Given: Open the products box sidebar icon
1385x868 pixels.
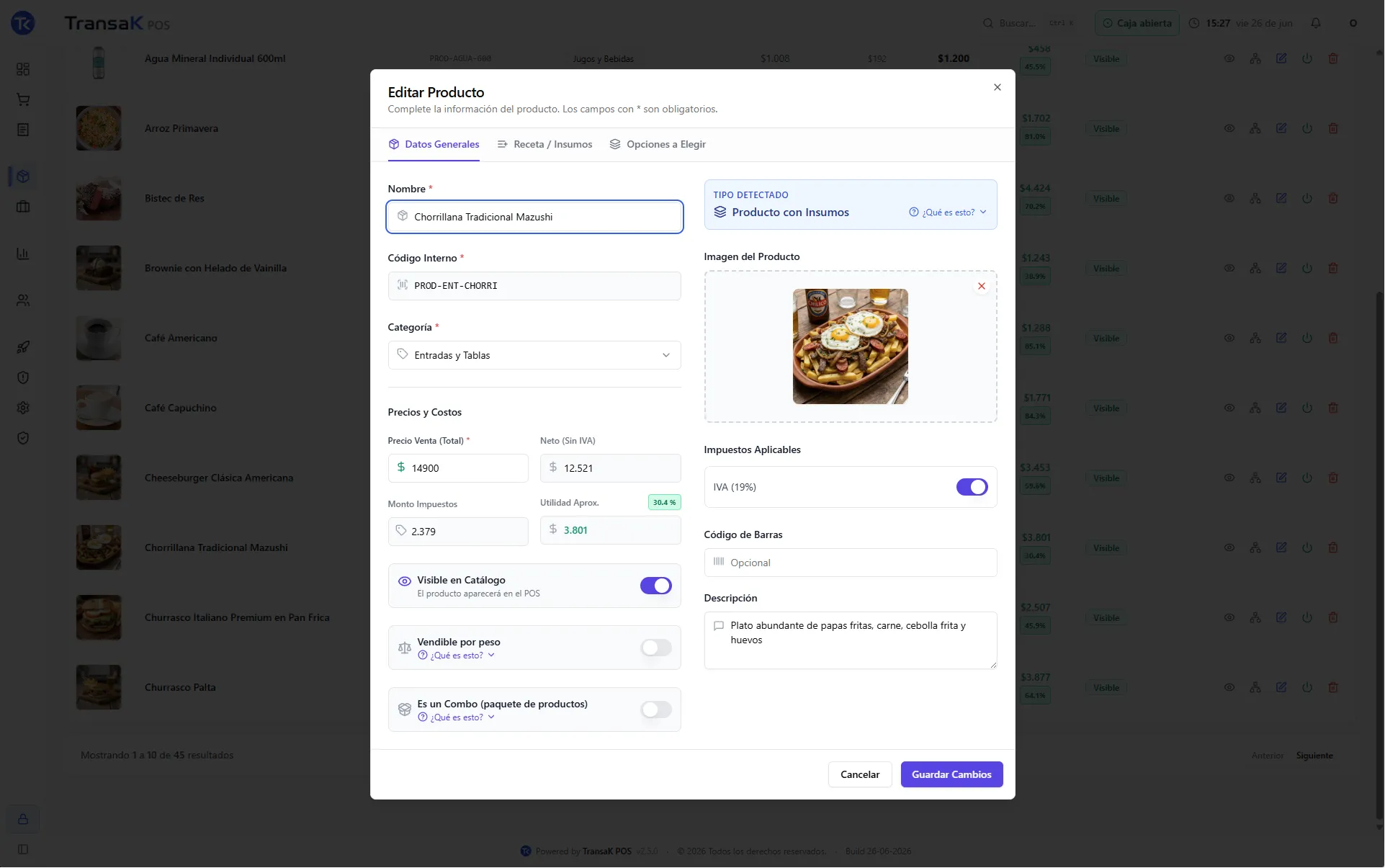Looking at the screenshot, I should point(23,176).
